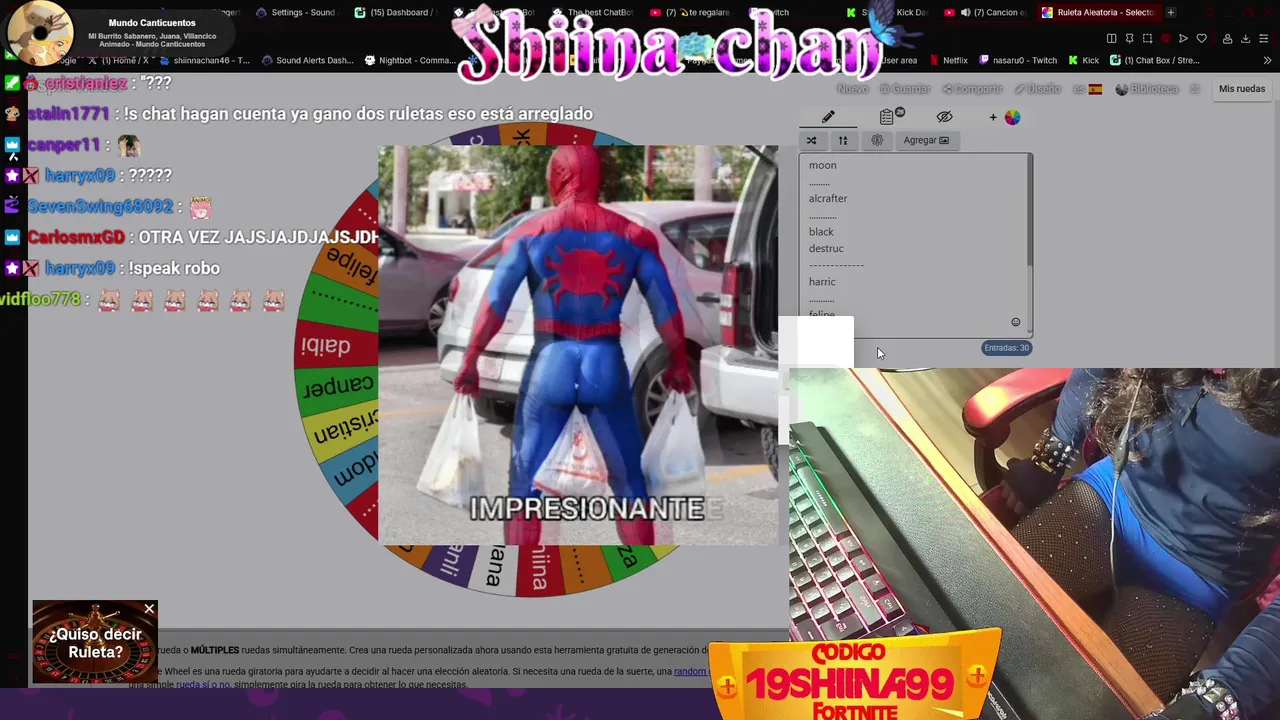Screen dimensions: 1280x720
Task: Switch to the '(7) Cancion' YouTube tab
Action: coord(985,12)
